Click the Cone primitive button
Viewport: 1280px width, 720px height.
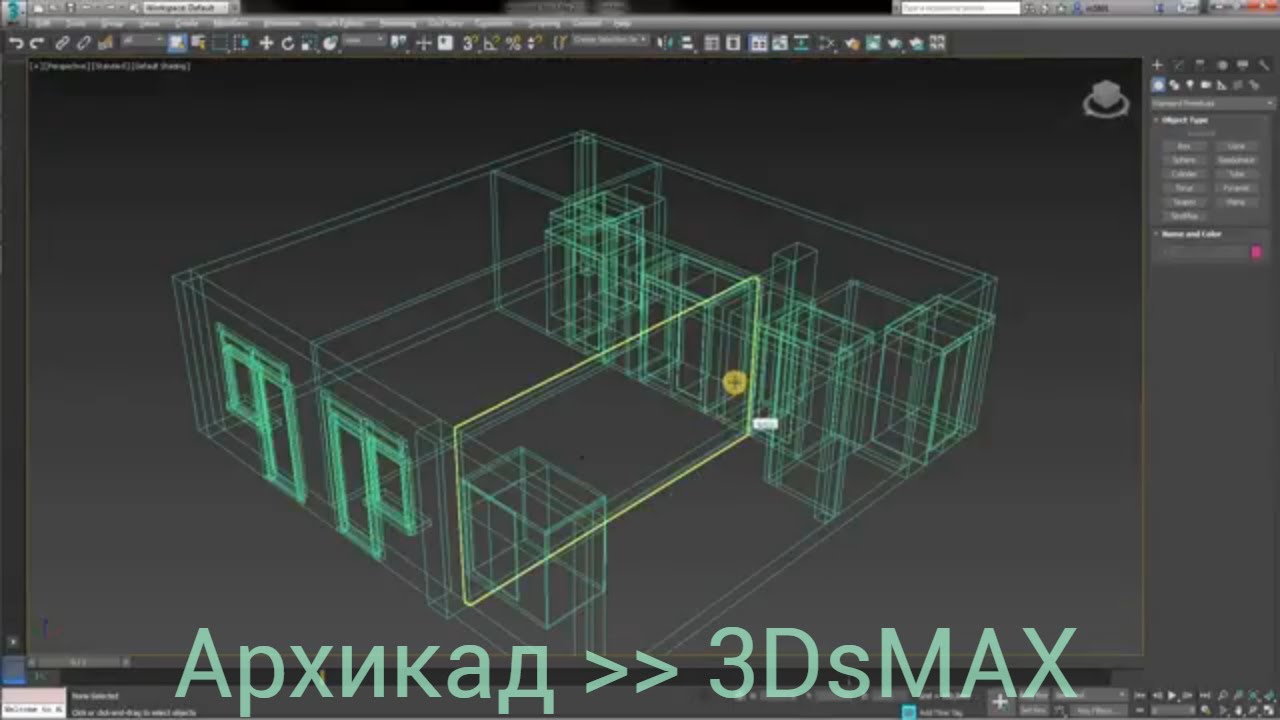pyautogui.click(x=1237, y=146)
